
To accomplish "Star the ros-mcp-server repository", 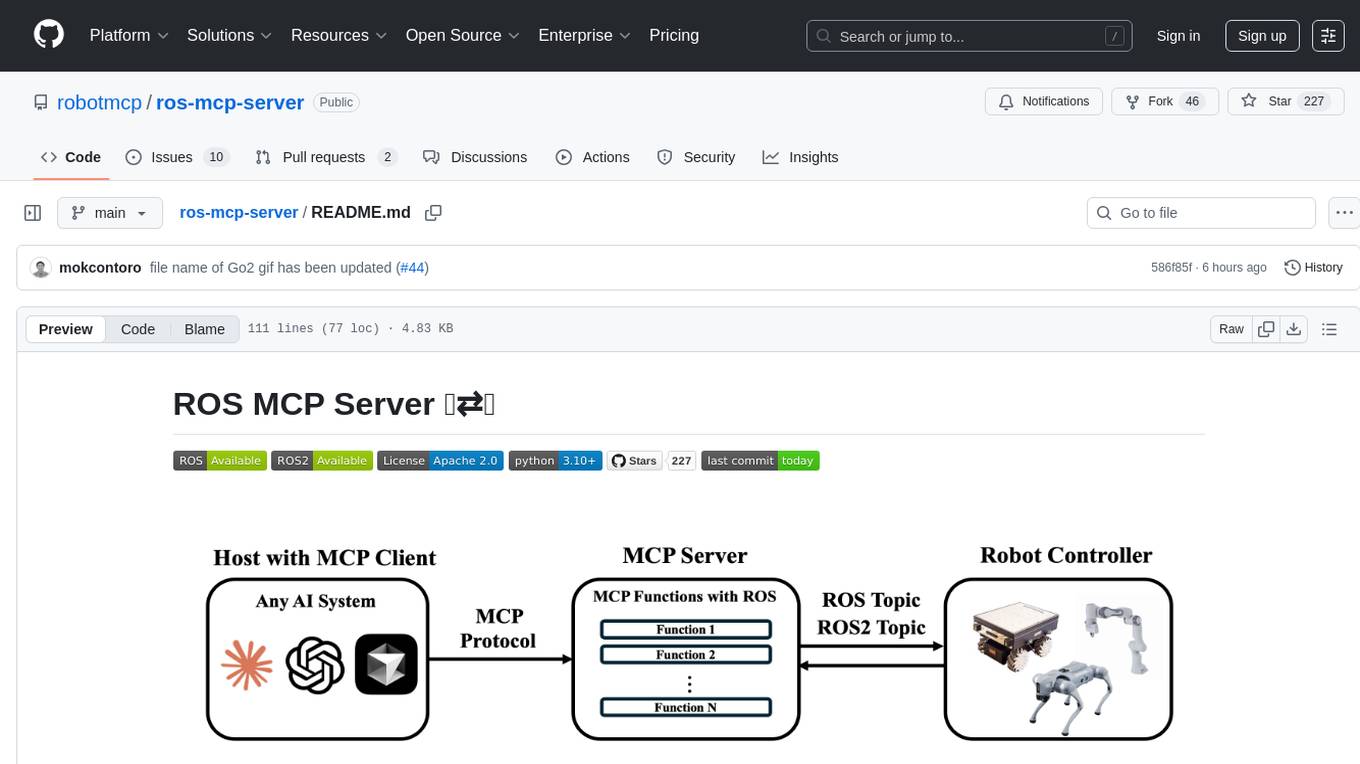I will click(x=1284, y=101).
